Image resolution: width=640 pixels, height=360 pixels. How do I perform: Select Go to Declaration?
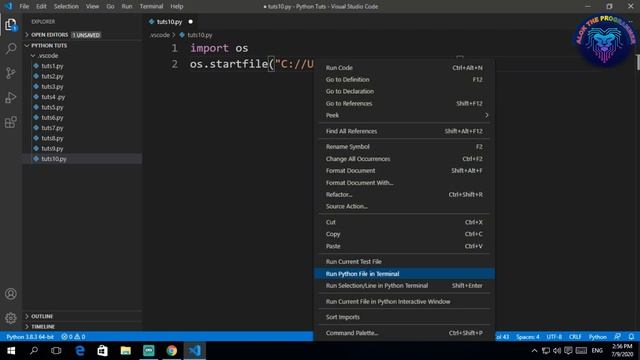(404, 91)
